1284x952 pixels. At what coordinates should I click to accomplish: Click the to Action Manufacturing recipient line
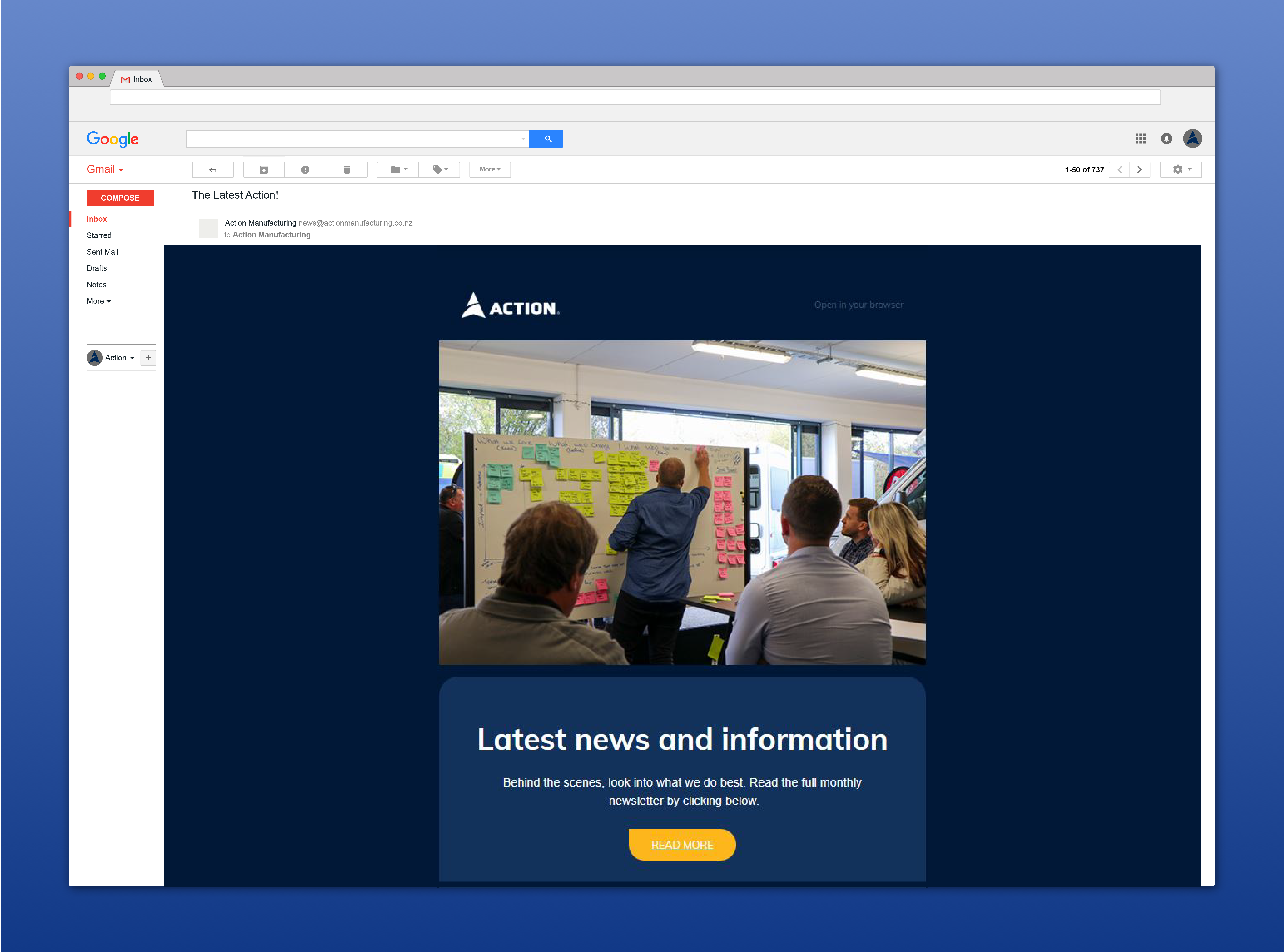pos(267,235)
